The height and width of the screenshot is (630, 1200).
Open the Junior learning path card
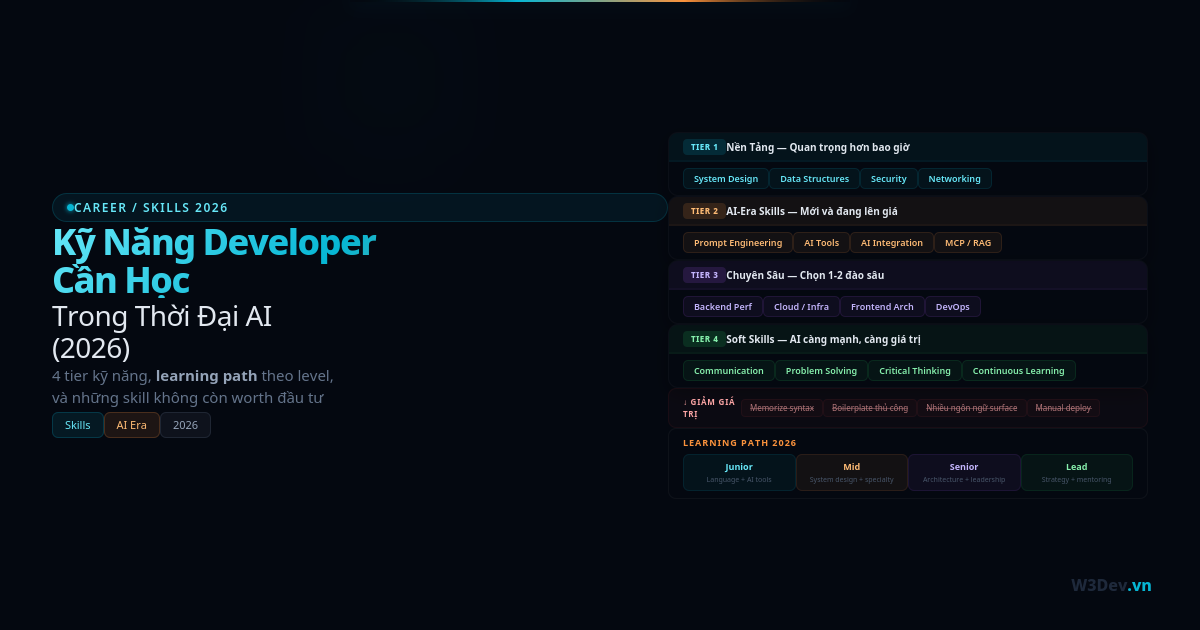pos(739,472)
